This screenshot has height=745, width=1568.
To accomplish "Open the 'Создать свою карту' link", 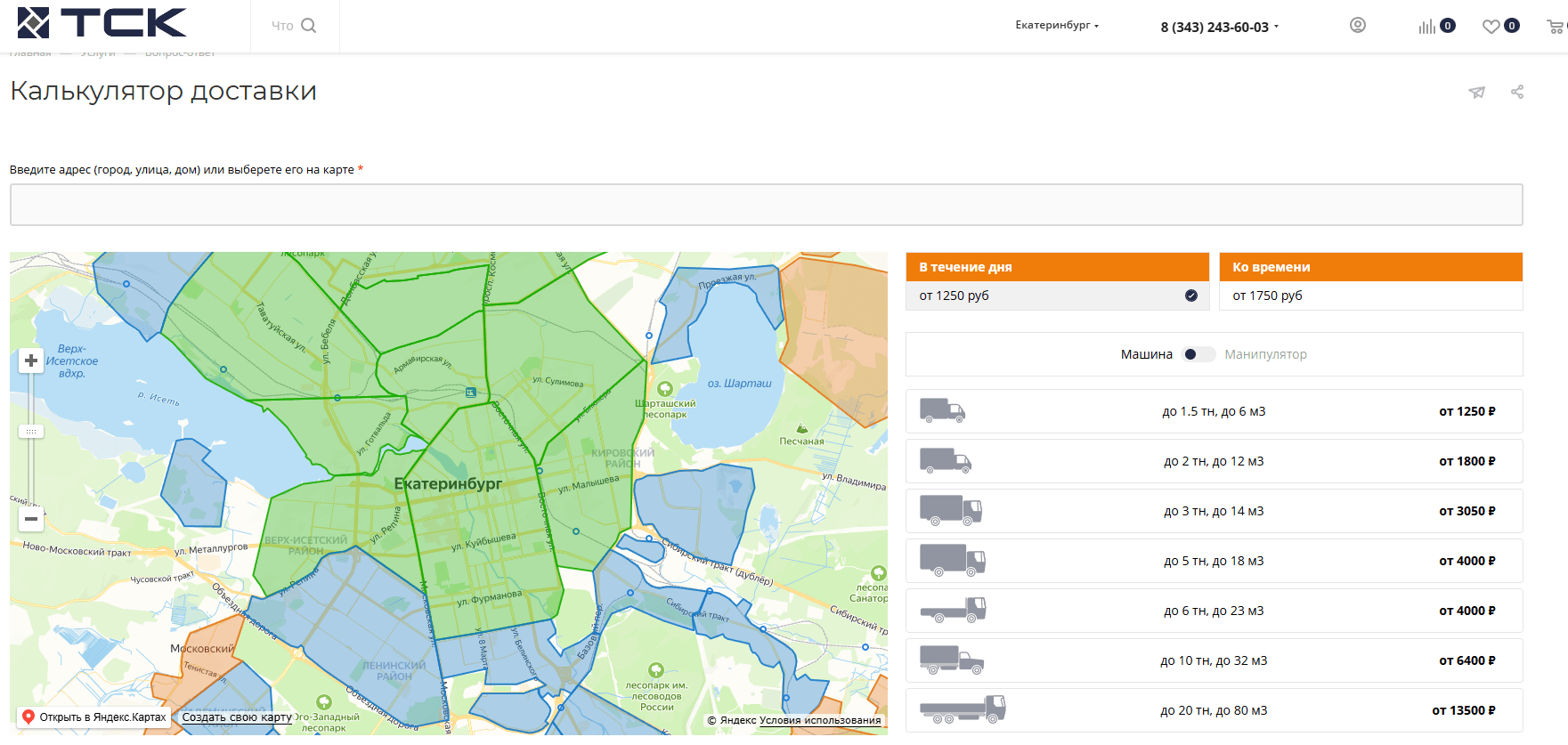I will (237, 717).
